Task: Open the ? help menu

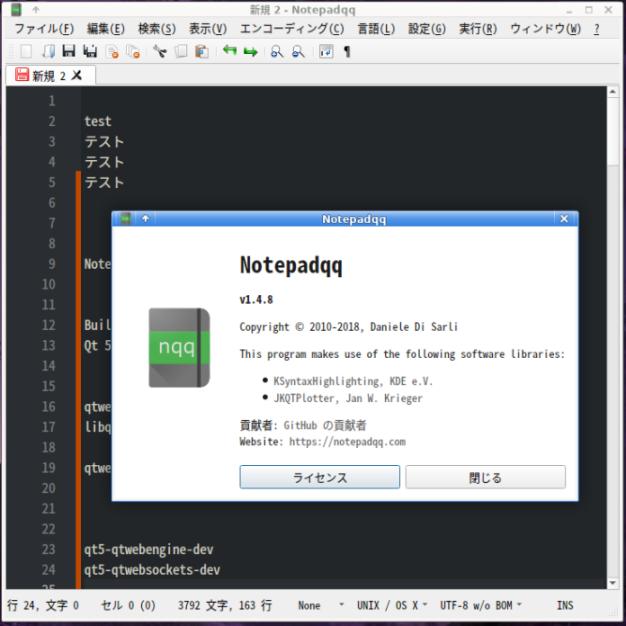Action: point(596,29)
